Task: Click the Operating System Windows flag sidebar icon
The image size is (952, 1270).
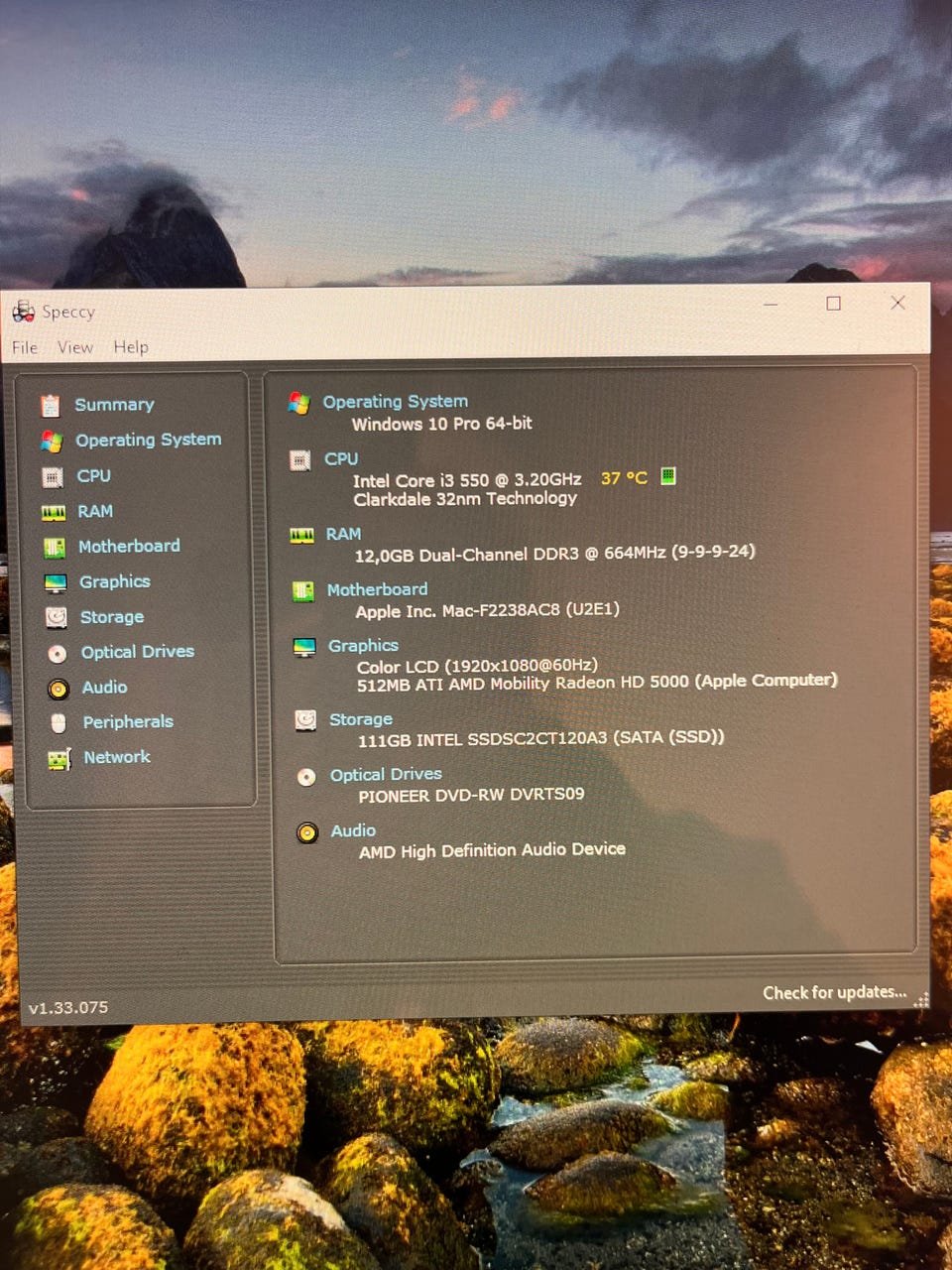Action: pyautogui.click(x=52, y=441)
